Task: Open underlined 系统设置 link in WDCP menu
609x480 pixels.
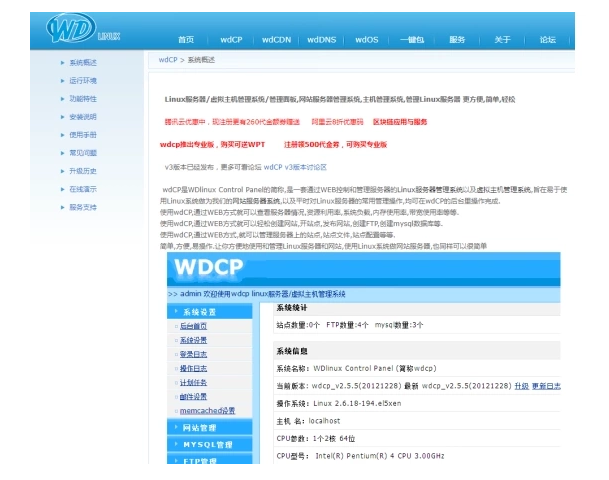Action: tap(193, 340)
